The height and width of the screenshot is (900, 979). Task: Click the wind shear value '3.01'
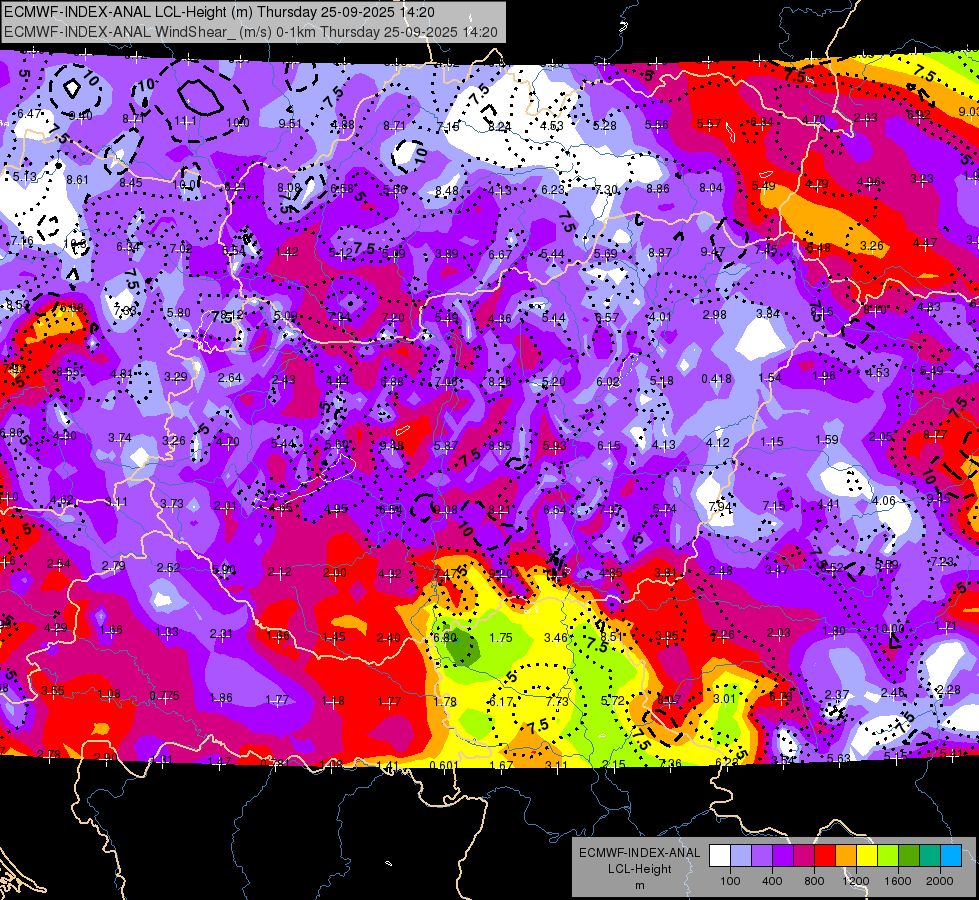coord(725,698)
